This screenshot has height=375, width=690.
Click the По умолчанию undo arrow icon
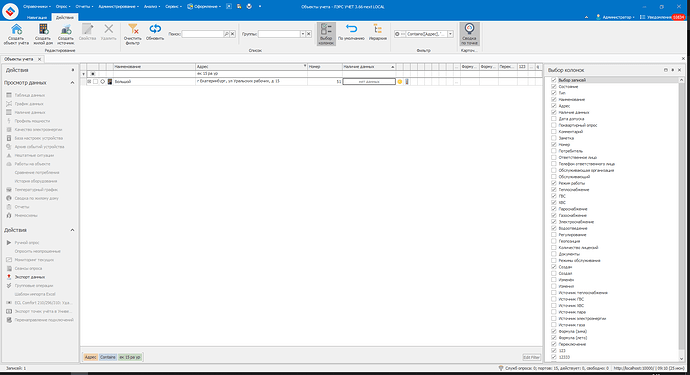[351, 29]
